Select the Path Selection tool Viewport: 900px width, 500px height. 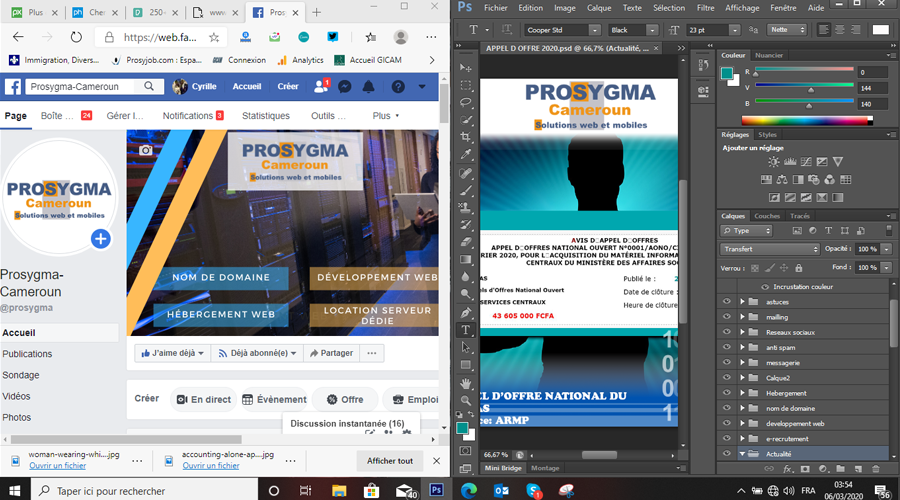point(465,347)
